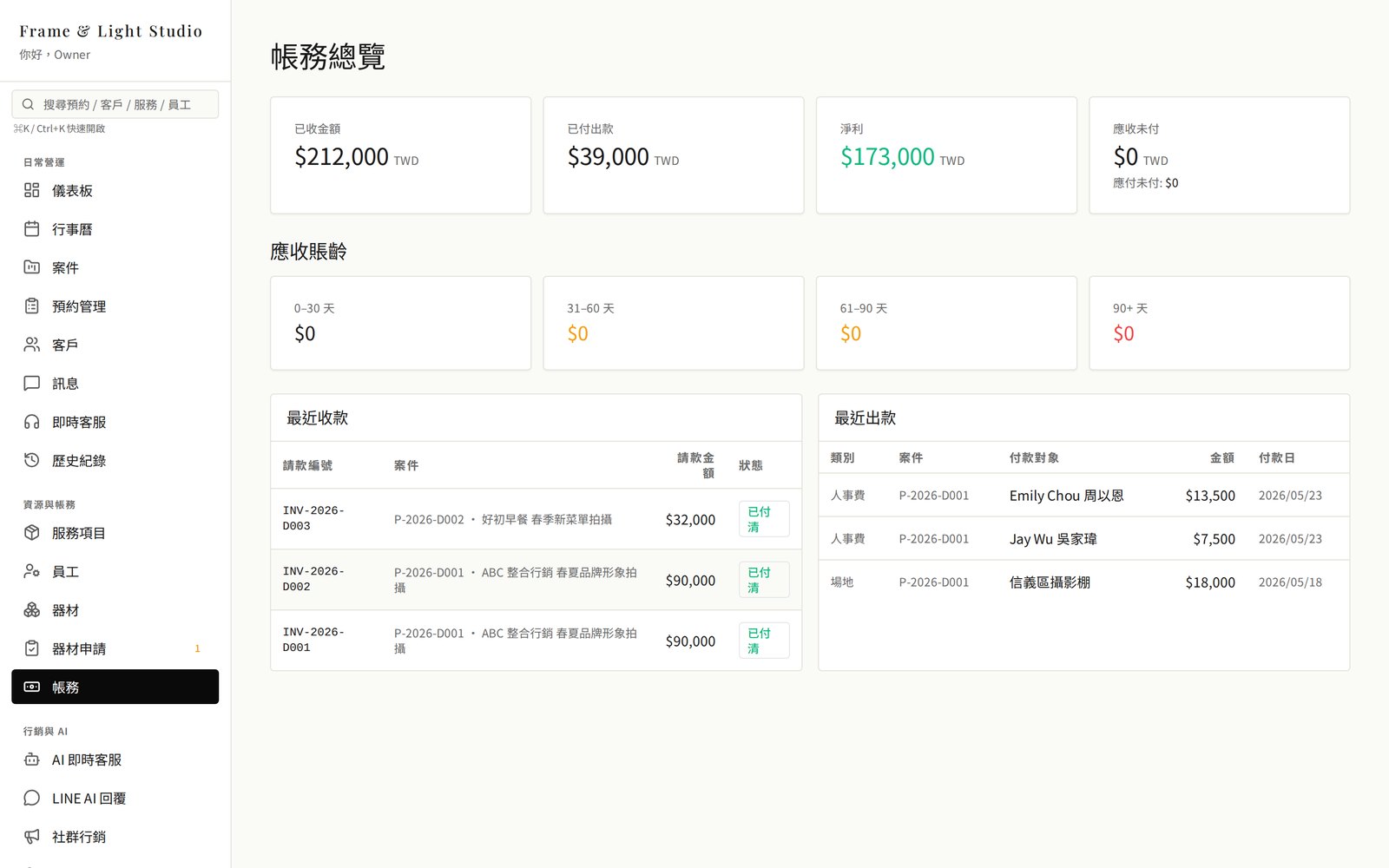Click the 已付清 badge for INV-2026-D001
This screenshot has width=1389, height=868.
[764, 641]
